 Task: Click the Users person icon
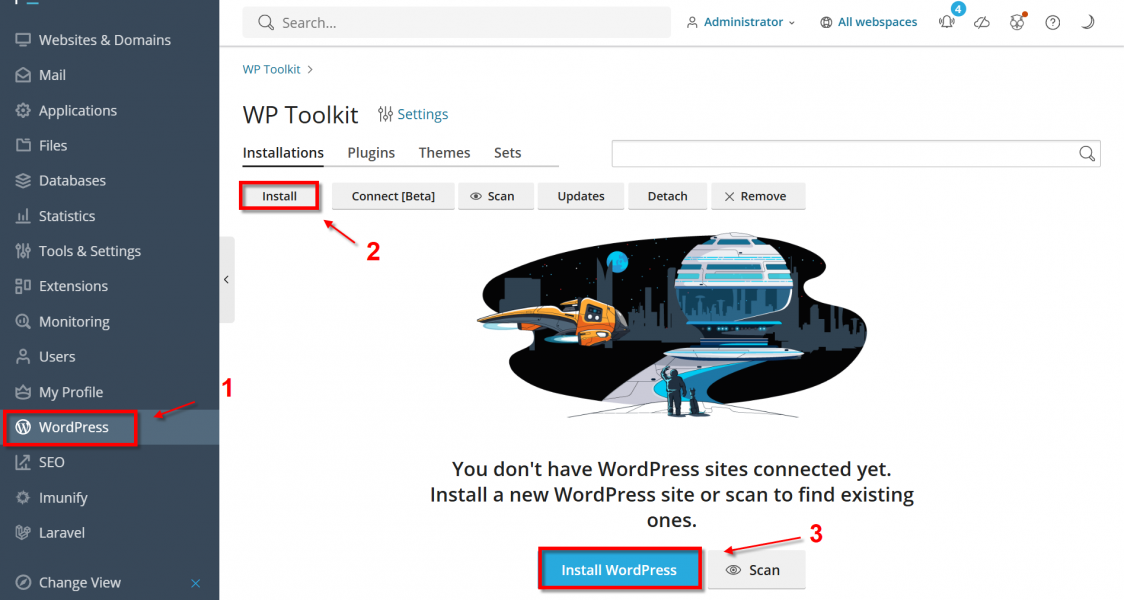23,356
